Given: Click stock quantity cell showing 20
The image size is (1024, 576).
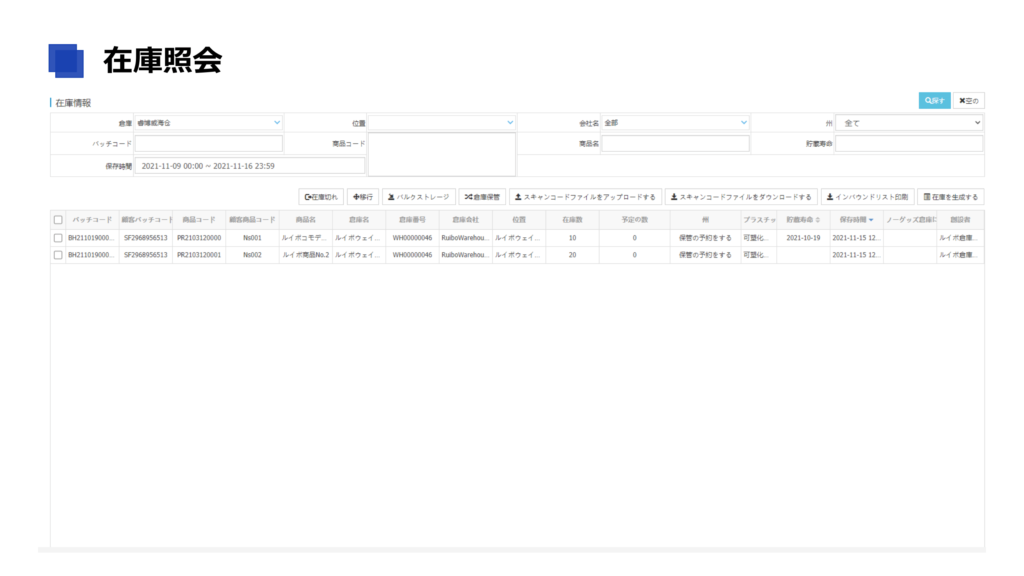Looking at the screenshot, I should (572, 255).
